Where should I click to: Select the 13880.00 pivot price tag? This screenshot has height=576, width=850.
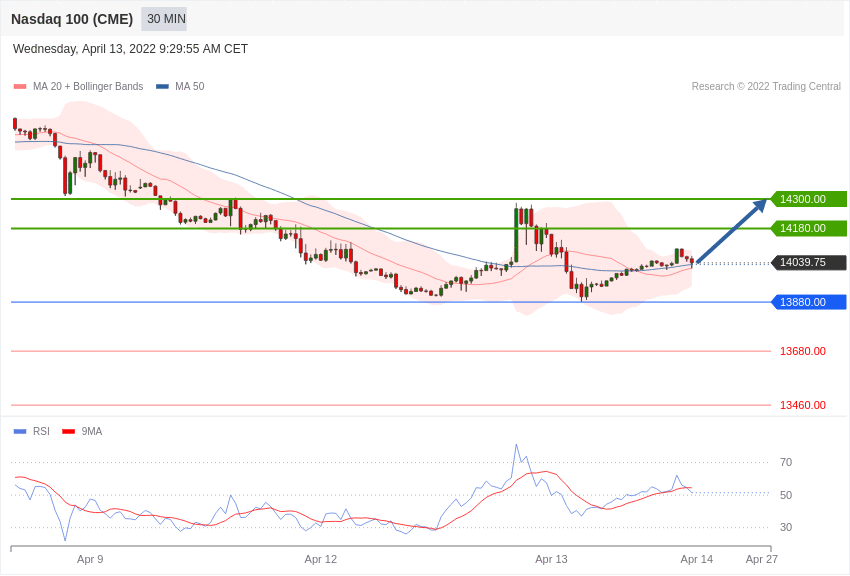coord(809,302)
